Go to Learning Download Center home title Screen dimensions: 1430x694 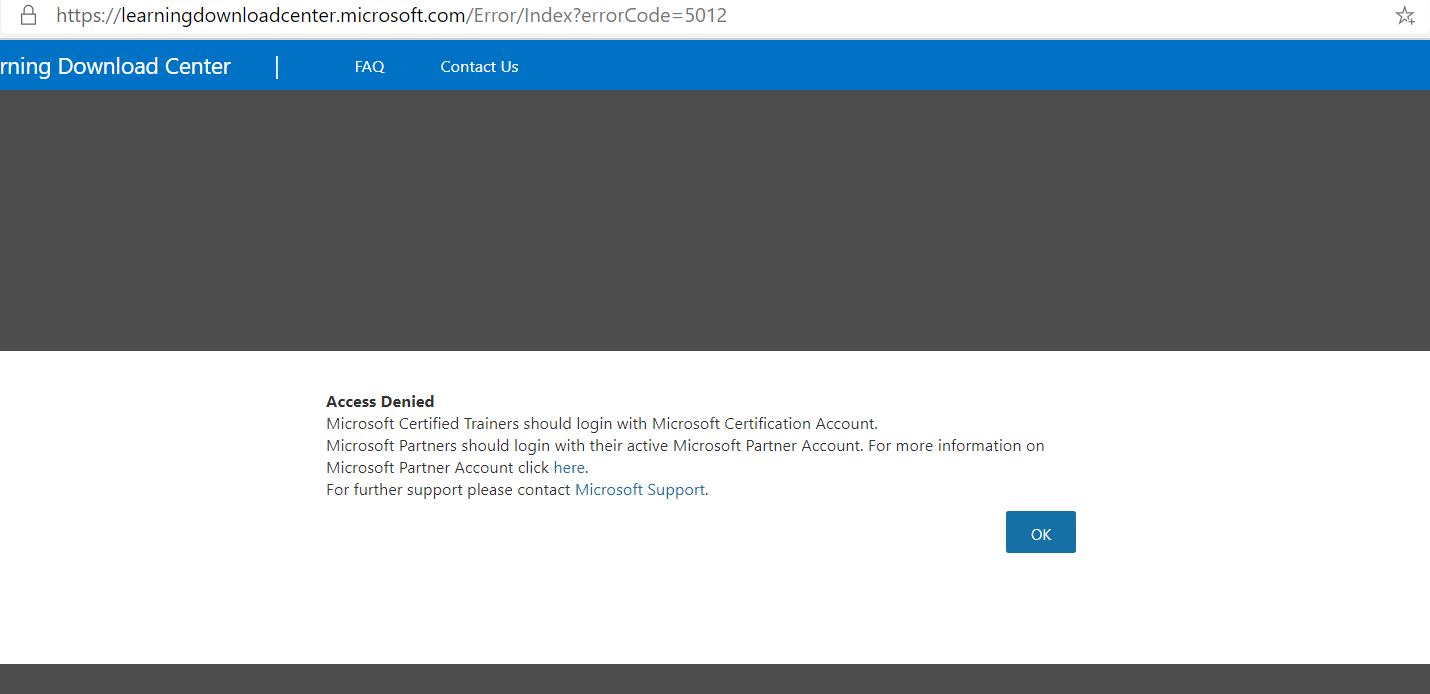pyautogui.click(x=115, y=67)
